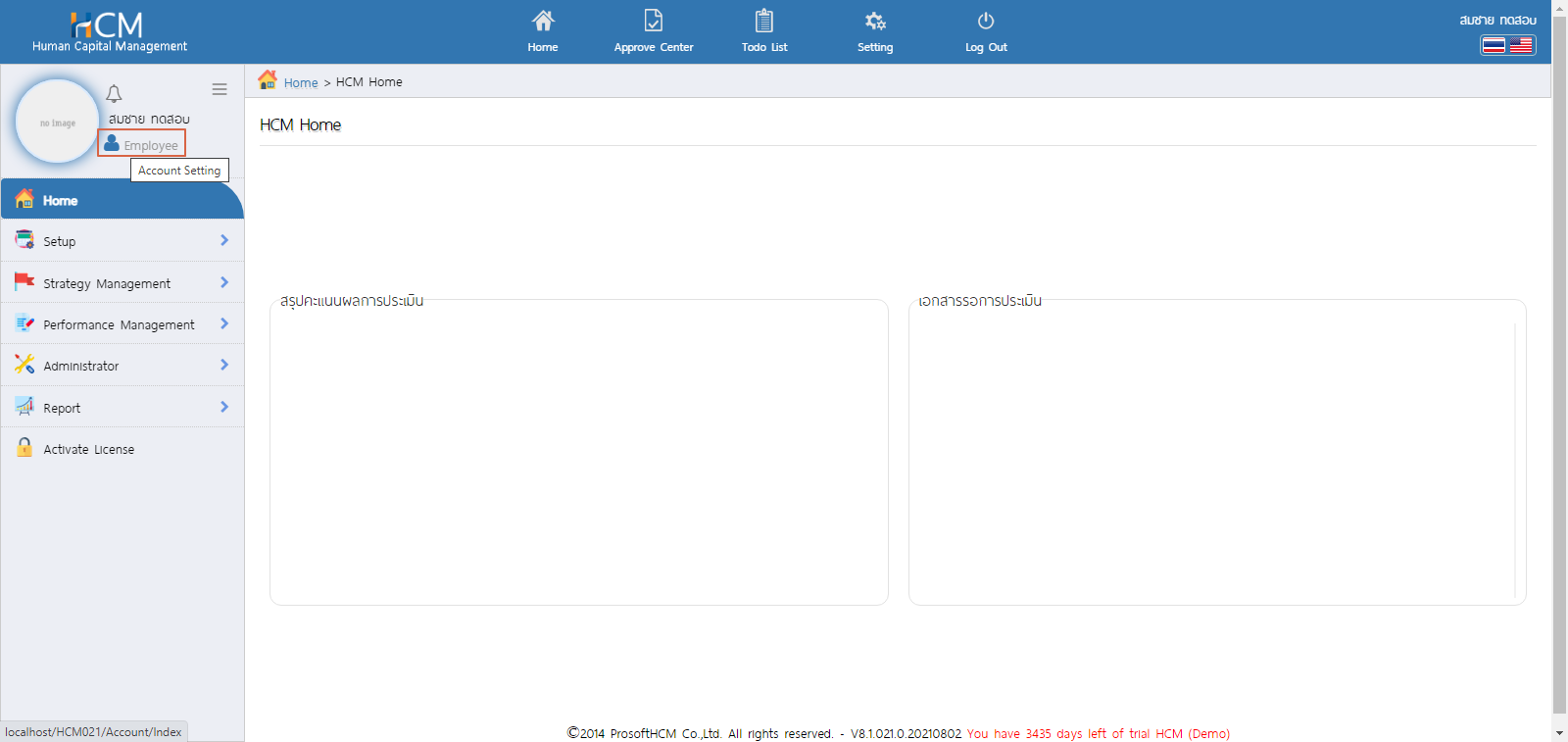
Task: Open the Todo List clipboard icon
Action: click(764, 21)
